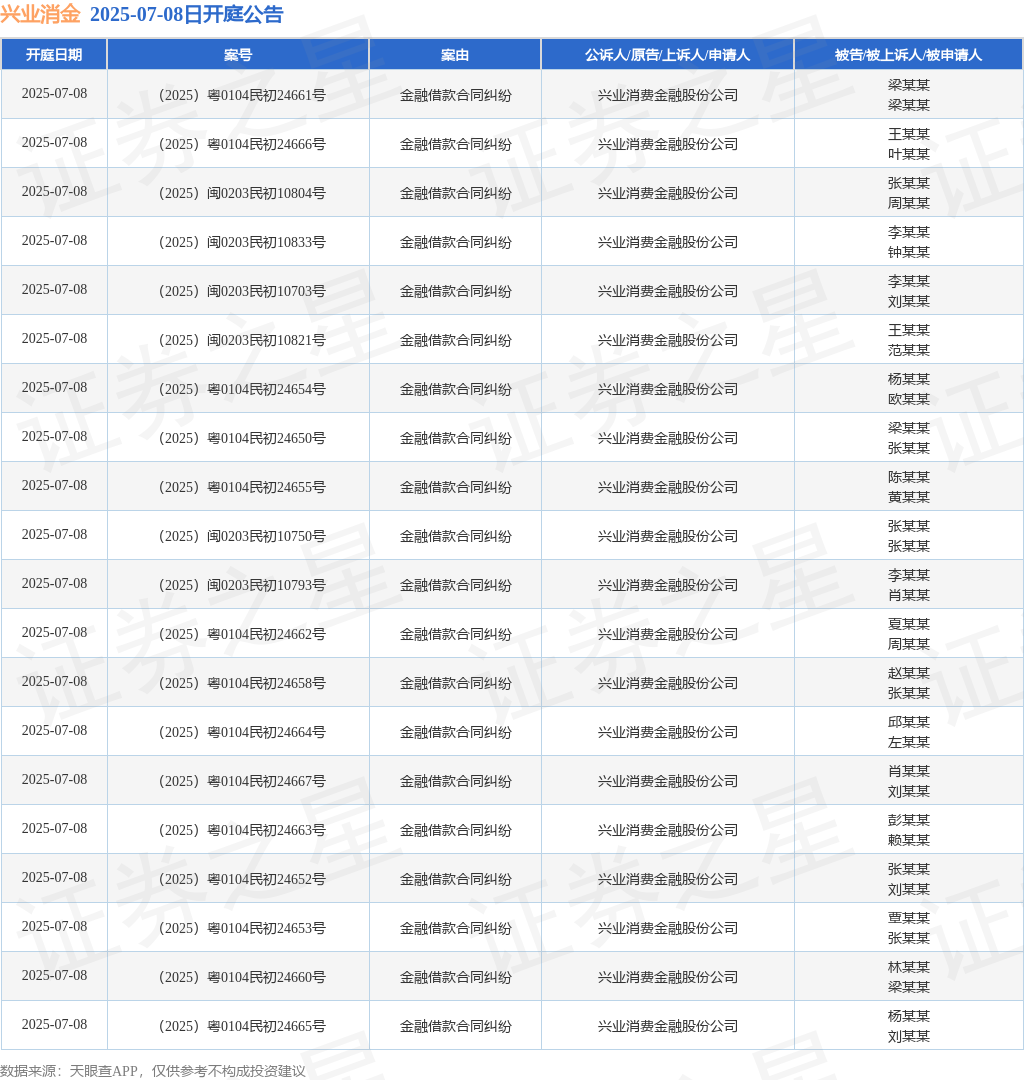Screen dimensions: 1024x1080
Task: Select case number 闽0203民初10821号
Action: [x=242, y=340]
